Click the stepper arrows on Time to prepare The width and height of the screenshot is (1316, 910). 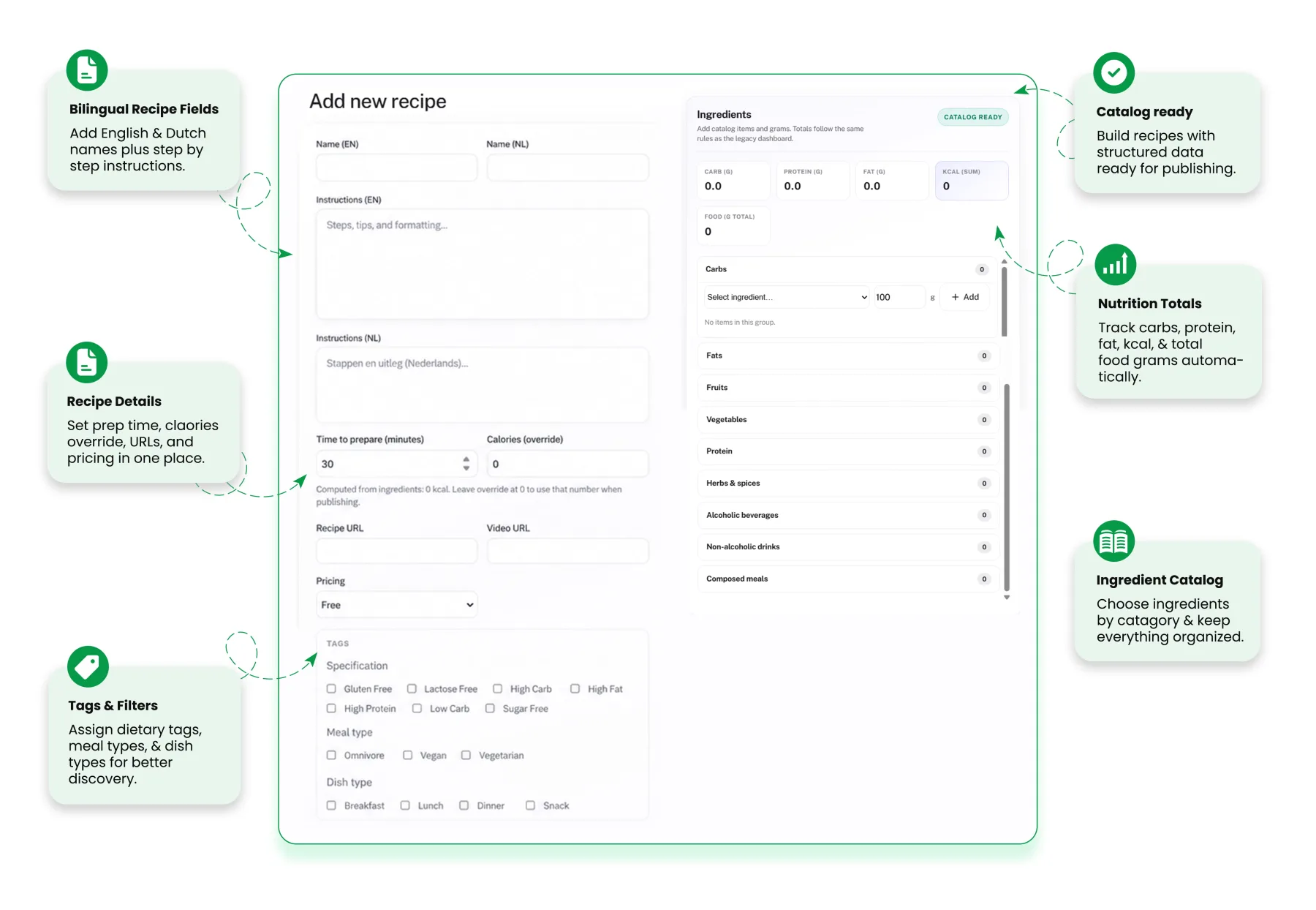(466, 464)
